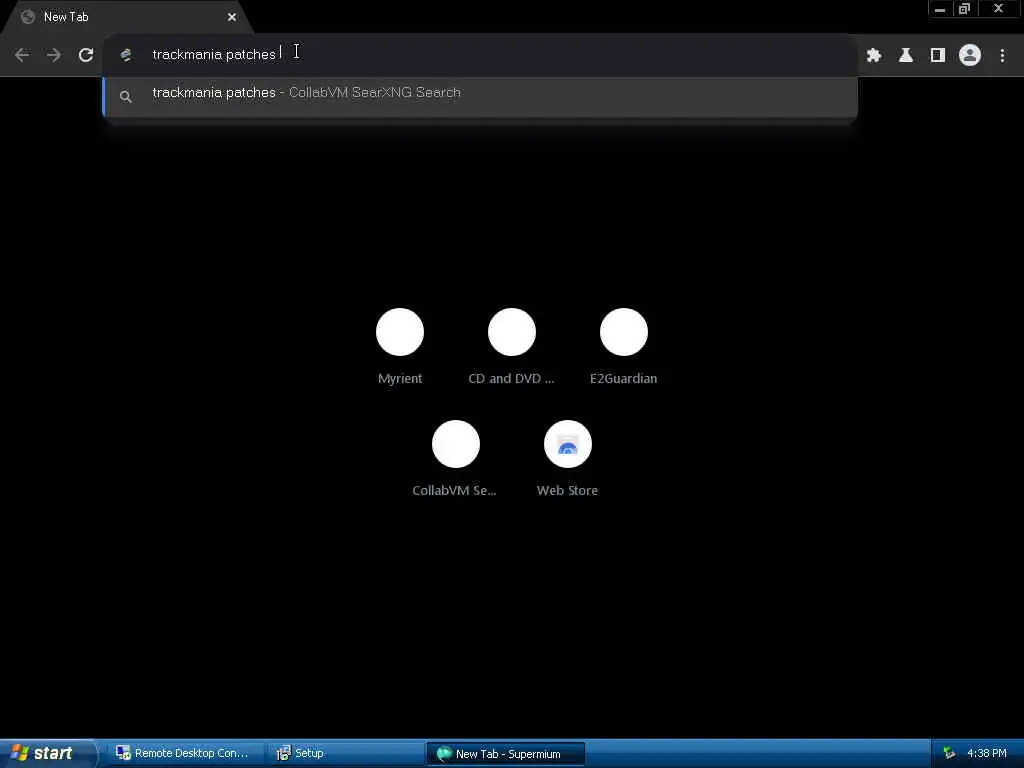This screenshot has height=768, width=1024.
Task: Click the search engine icon in address bar
Action: coord(126,55)
